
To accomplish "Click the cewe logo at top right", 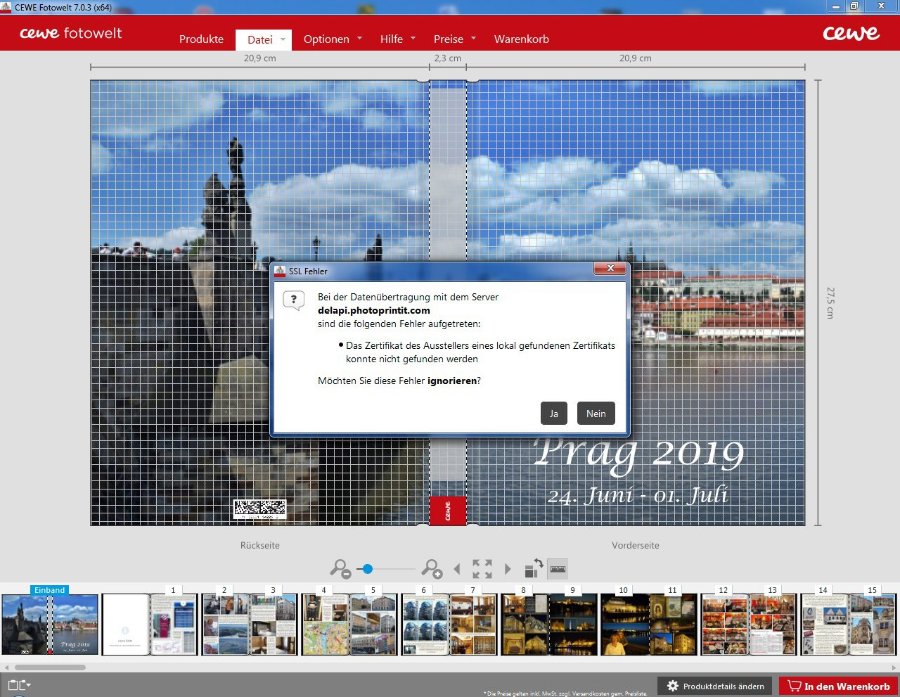I will (851, 33).
